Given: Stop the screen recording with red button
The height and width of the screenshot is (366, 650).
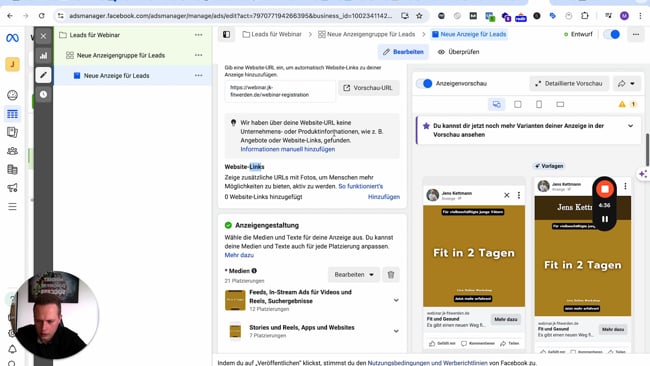Looking at the screenshot, I should tap(605, 189).
